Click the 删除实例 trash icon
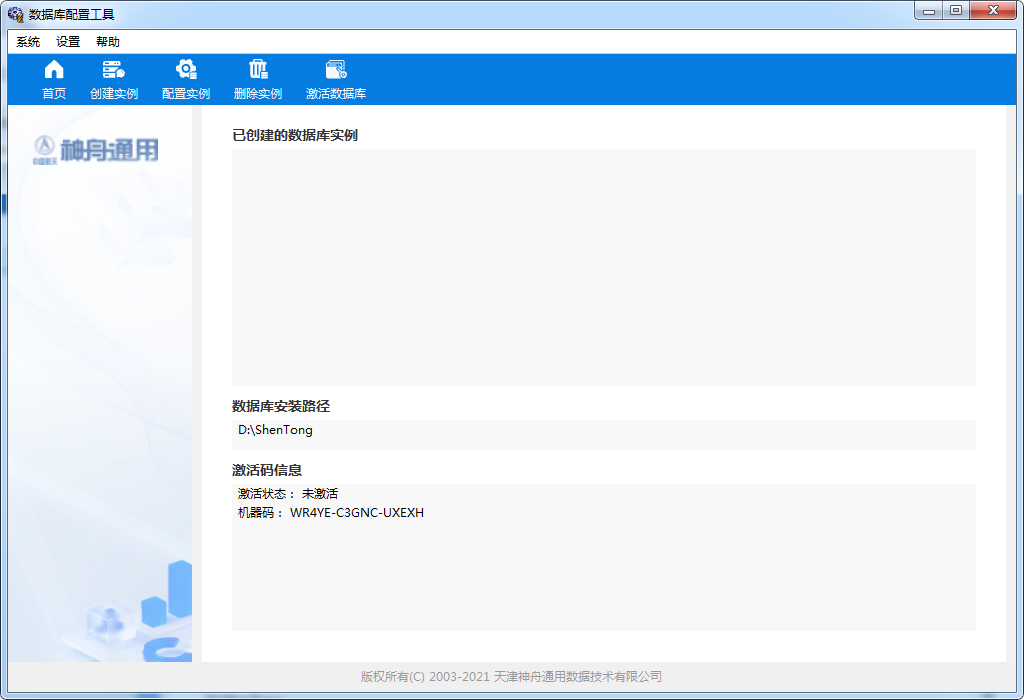The image size is (1024, 700). point(257,79)
